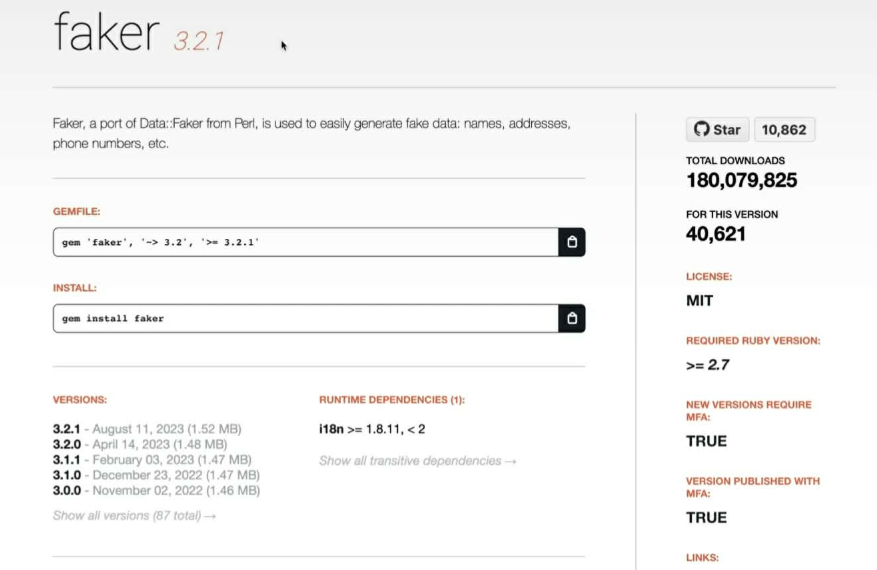Open version 3.0.0 from list

67,491
